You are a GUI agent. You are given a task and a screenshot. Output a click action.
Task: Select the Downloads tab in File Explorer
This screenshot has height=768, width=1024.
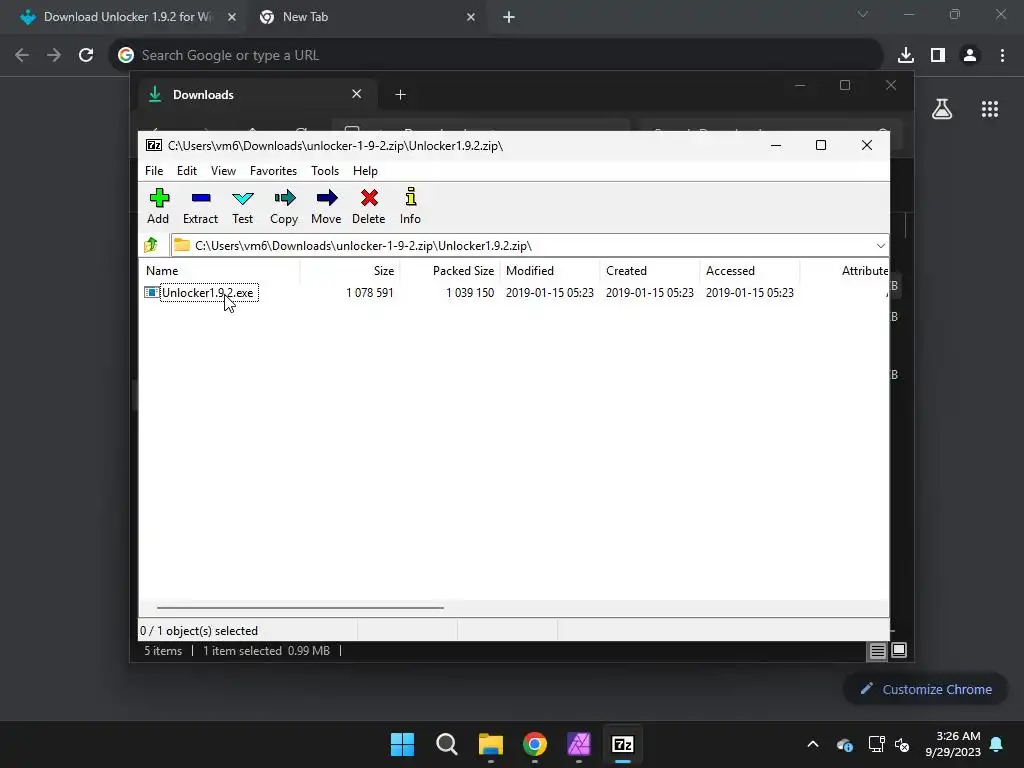(x=255, y=95)
